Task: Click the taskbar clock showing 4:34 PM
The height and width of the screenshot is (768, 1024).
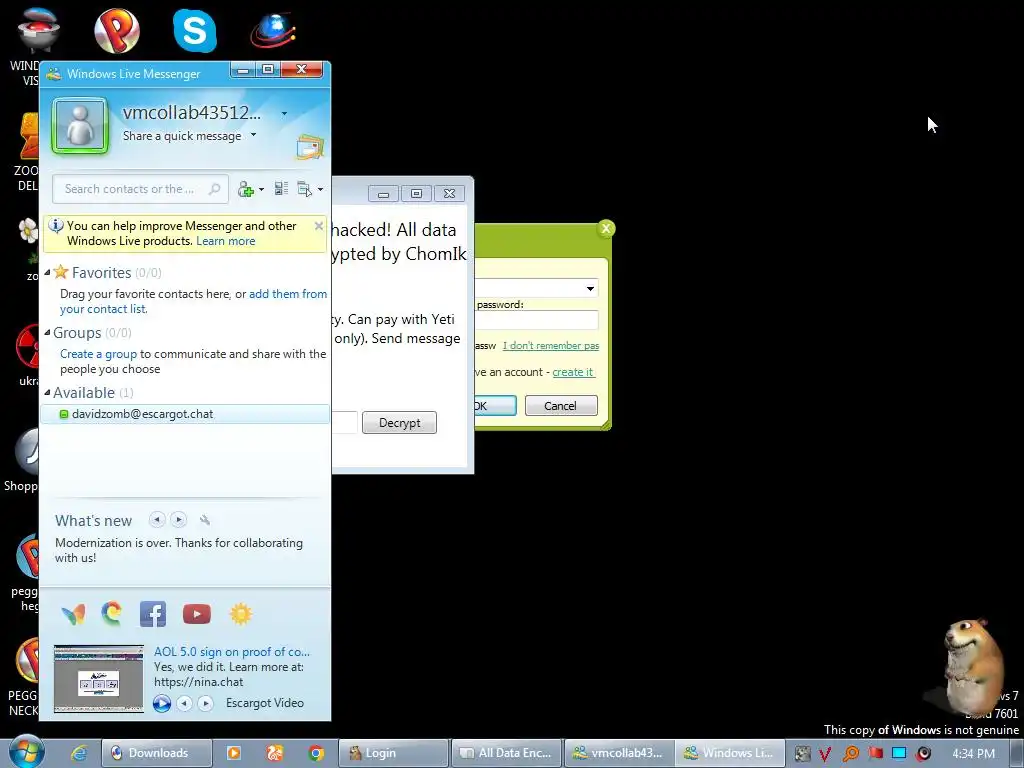Action: (973, 754)
